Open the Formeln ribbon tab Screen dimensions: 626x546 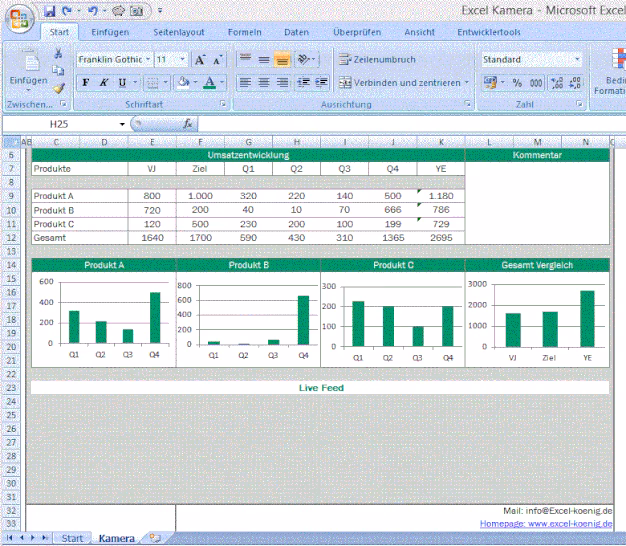[245, 32]
